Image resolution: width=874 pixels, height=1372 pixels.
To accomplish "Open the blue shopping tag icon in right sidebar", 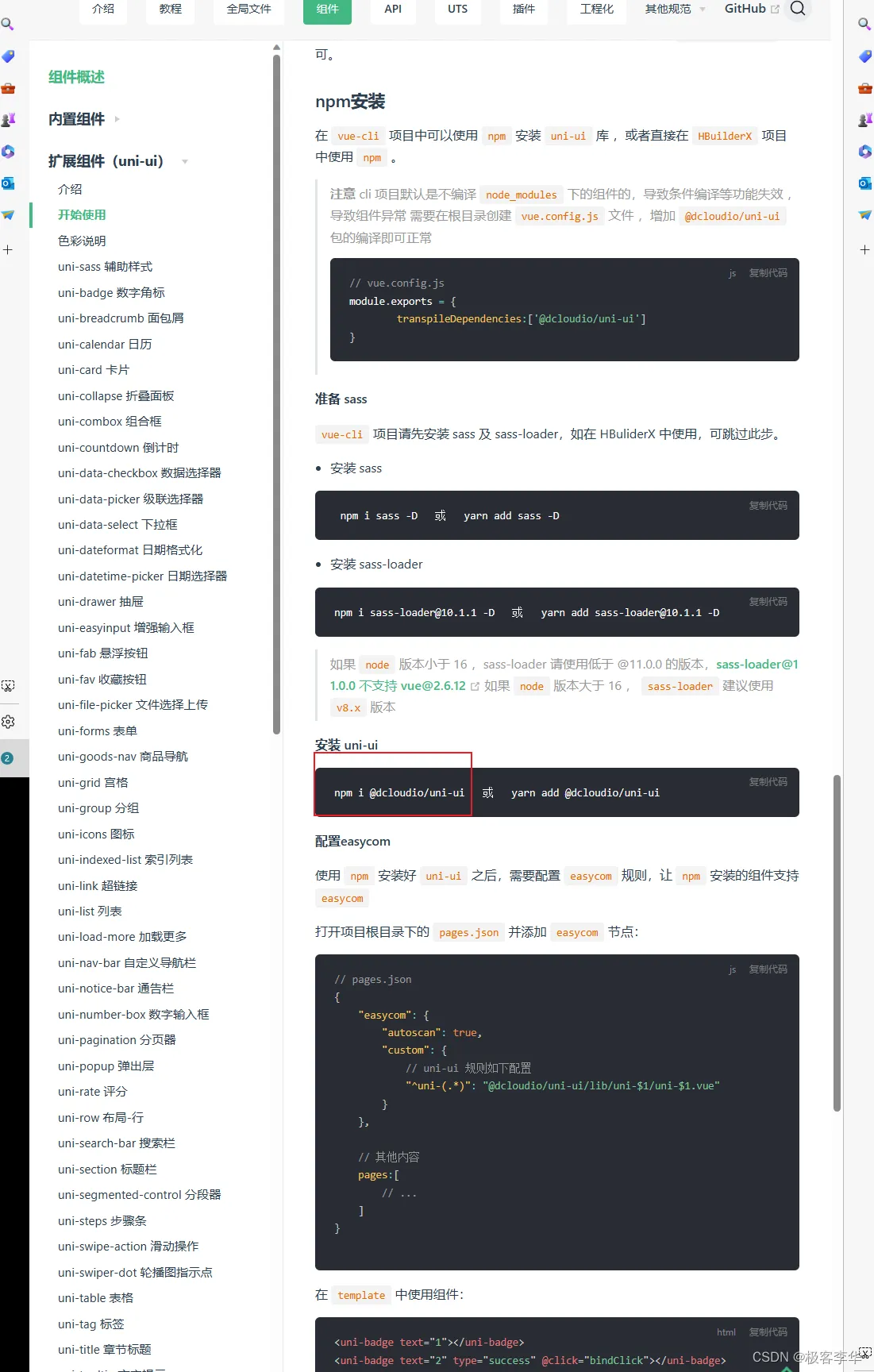I will click(x=865, y=56).
